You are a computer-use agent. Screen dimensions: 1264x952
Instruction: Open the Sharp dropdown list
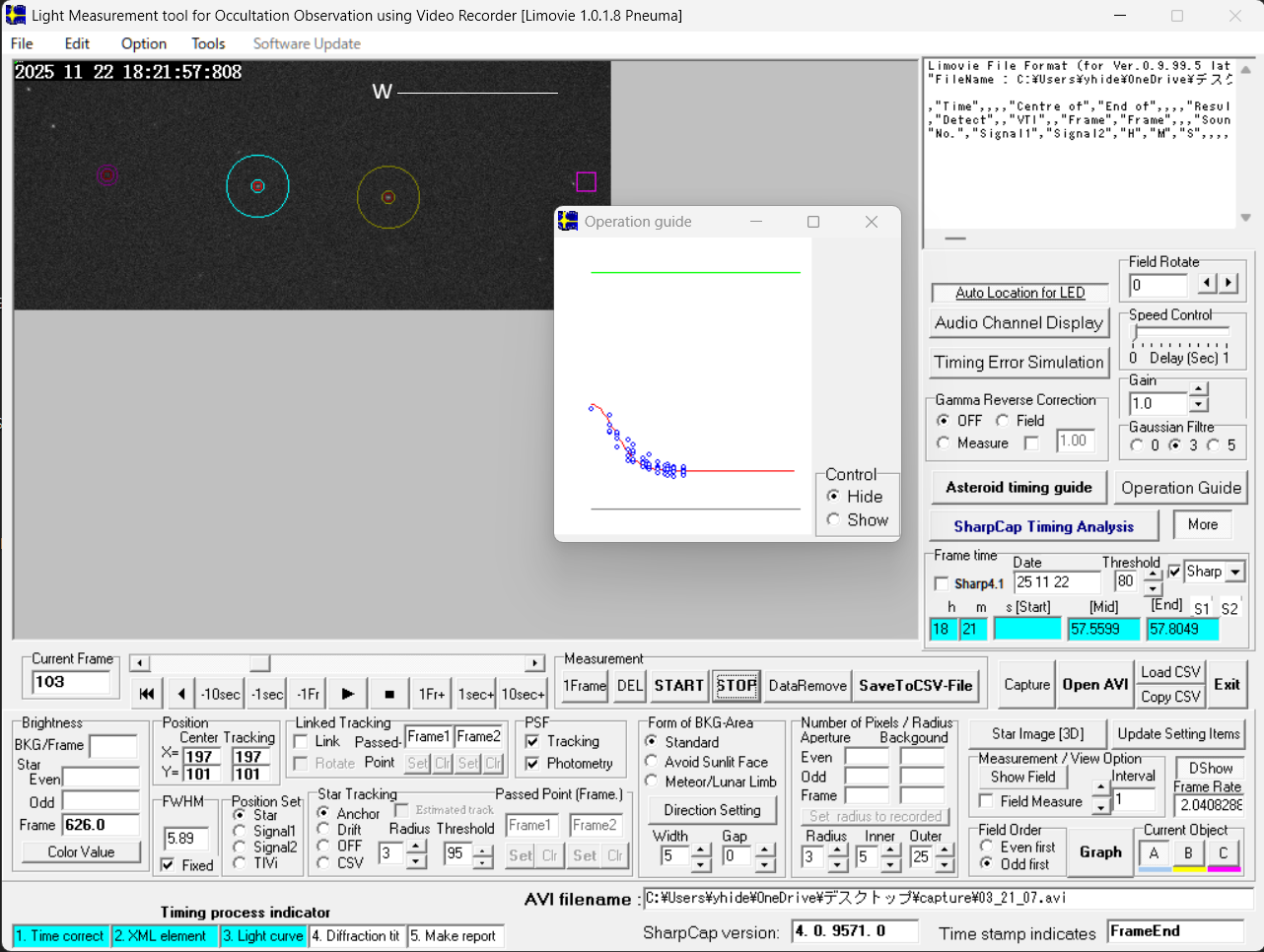pos(1235,572)
